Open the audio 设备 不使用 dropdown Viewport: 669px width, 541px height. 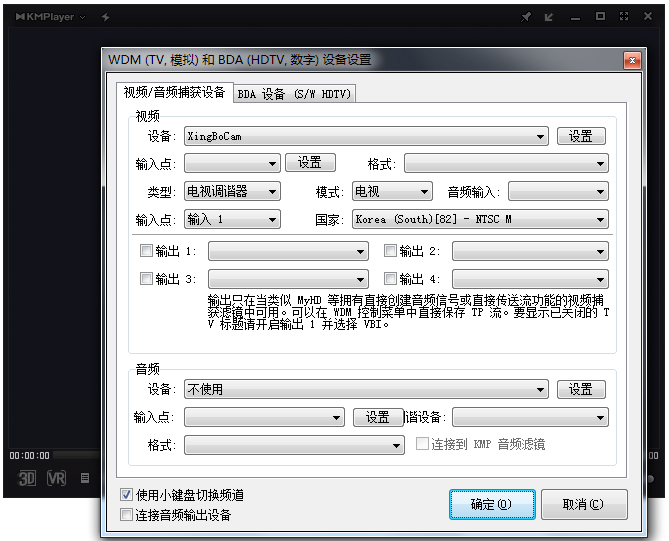(366, 389)
